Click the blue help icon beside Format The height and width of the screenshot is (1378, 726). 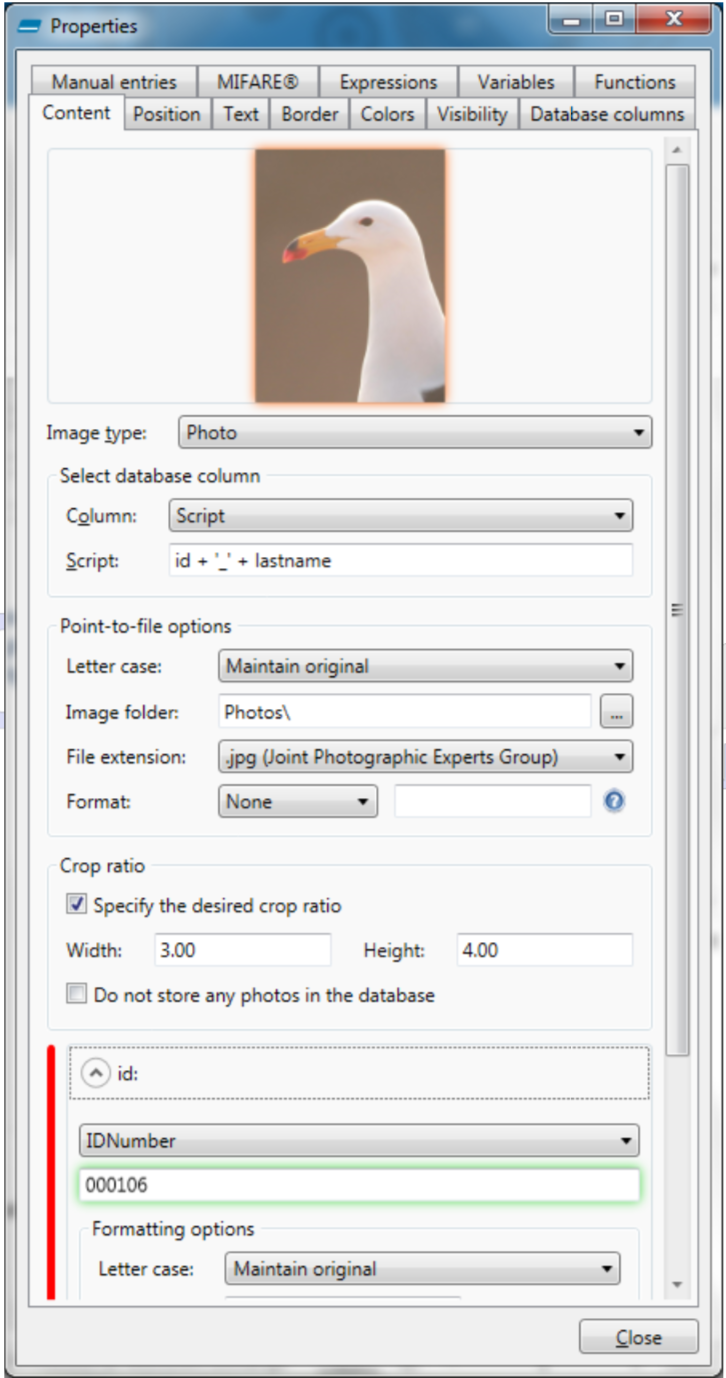point(614,801)
